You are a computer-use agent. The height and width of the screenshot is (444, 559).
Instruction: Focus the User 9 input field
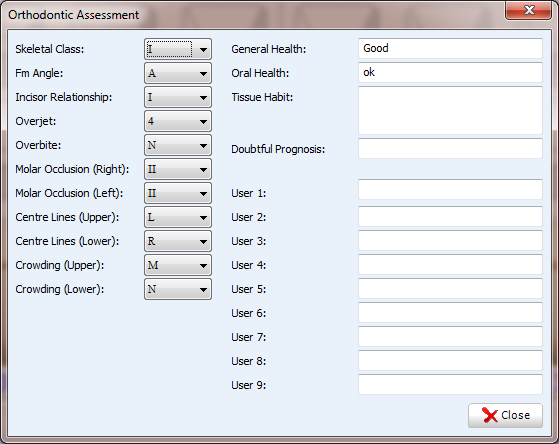point(450,384)
